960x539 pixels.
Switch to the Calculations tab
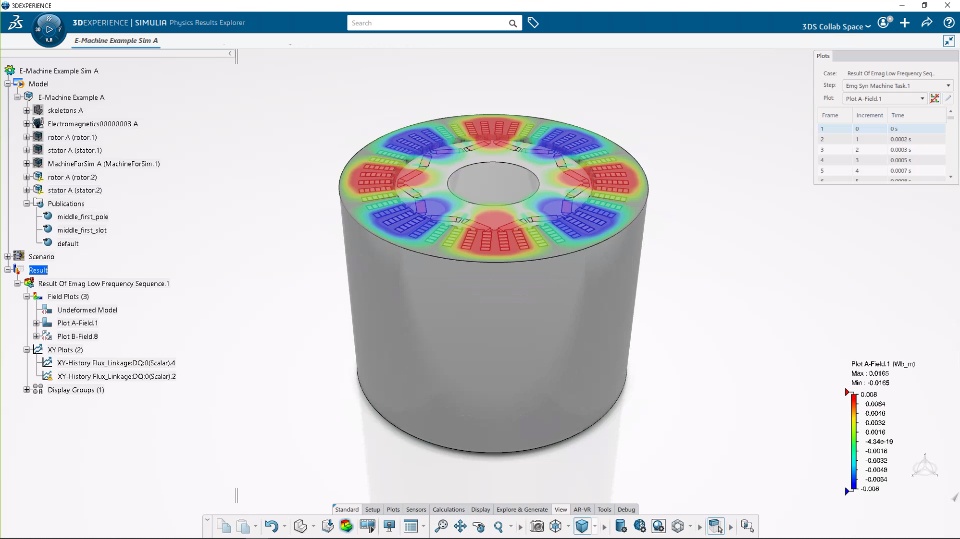click(x=449, y=510)
